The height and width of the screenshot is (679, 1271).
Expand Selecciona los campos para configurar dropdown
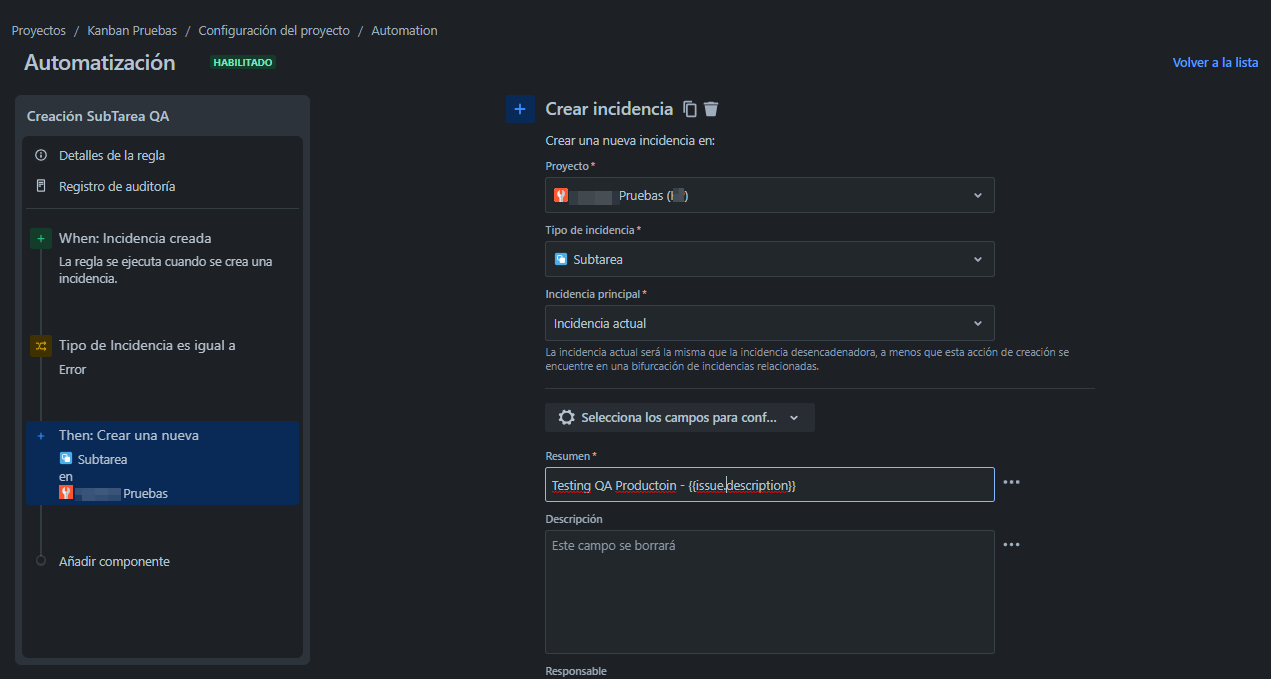coord(680,418)
